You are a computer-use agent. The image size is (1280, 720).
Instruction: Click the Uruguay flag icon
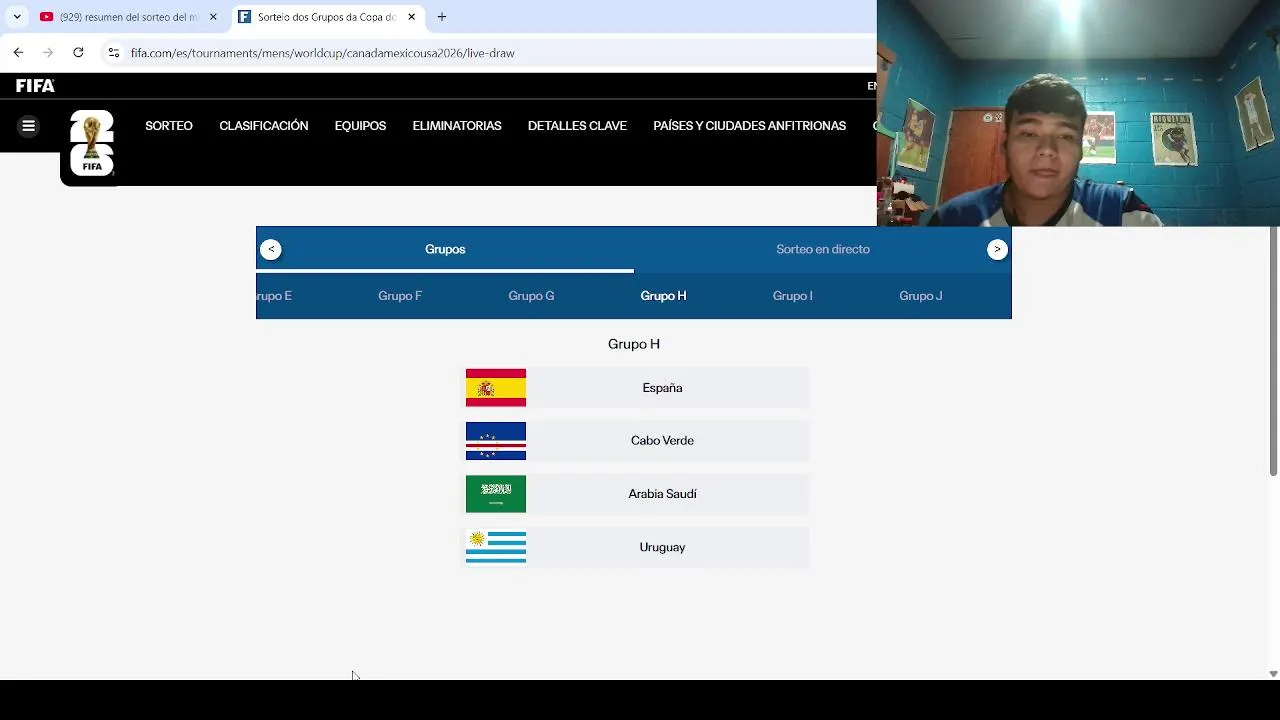(x=496, y=548)
